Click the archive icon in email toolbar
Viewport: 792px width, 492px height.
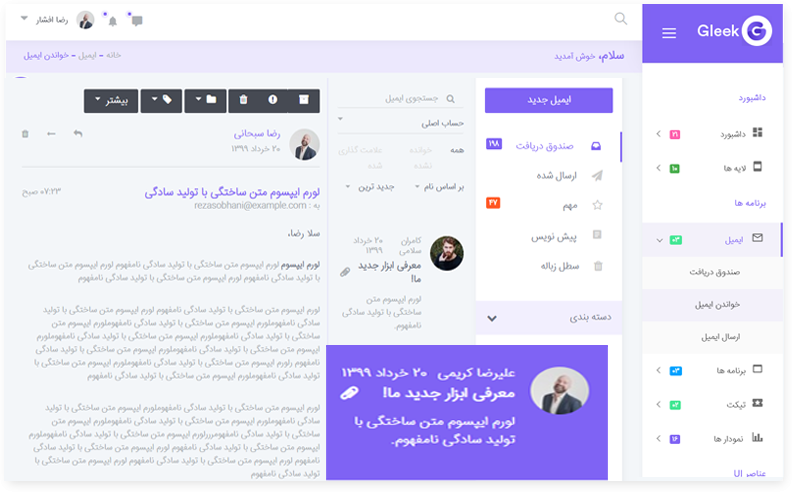click(304, 100)
